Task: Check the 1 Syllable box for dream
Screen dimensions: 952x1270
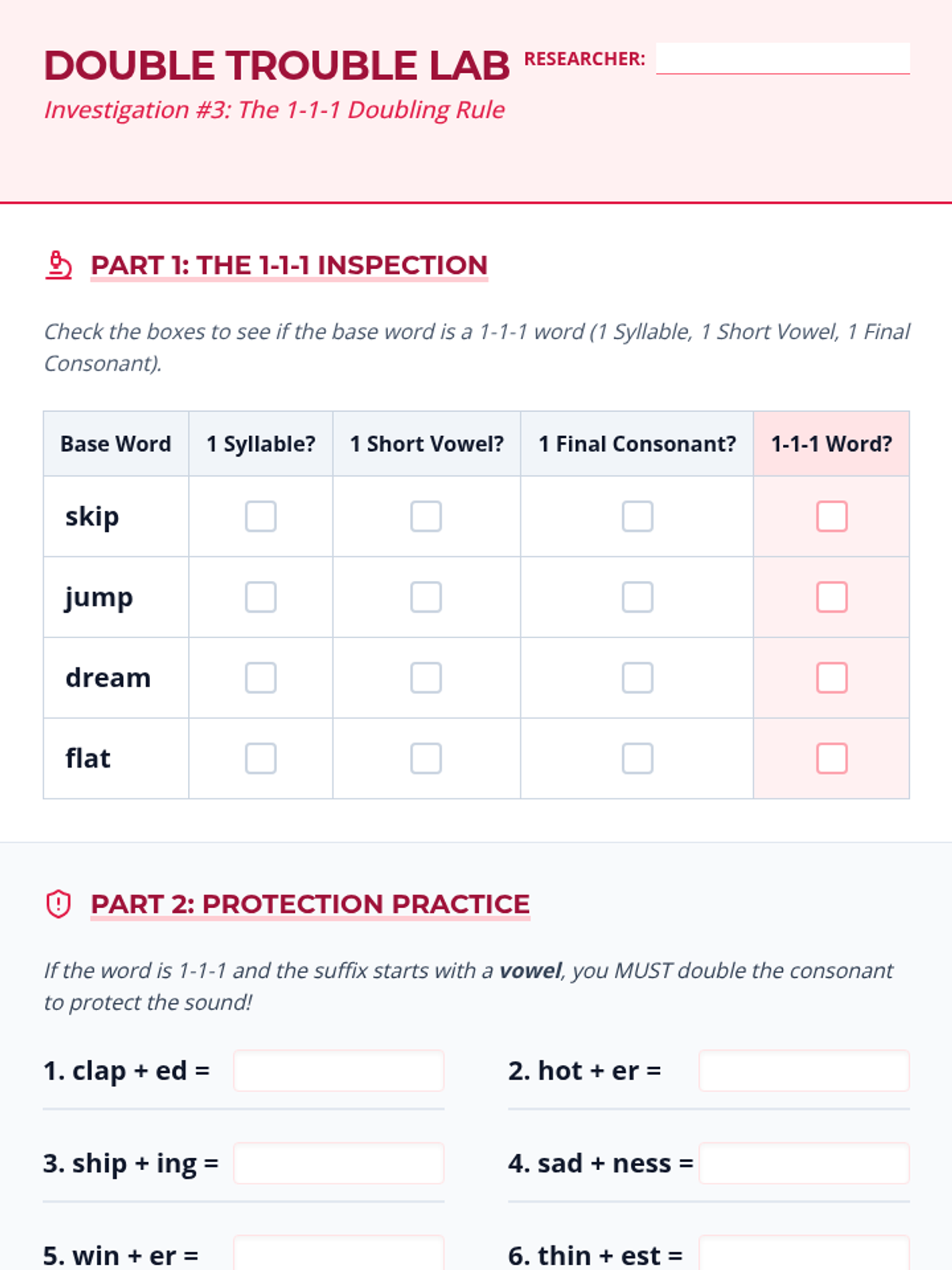Action: pos(260,678)
